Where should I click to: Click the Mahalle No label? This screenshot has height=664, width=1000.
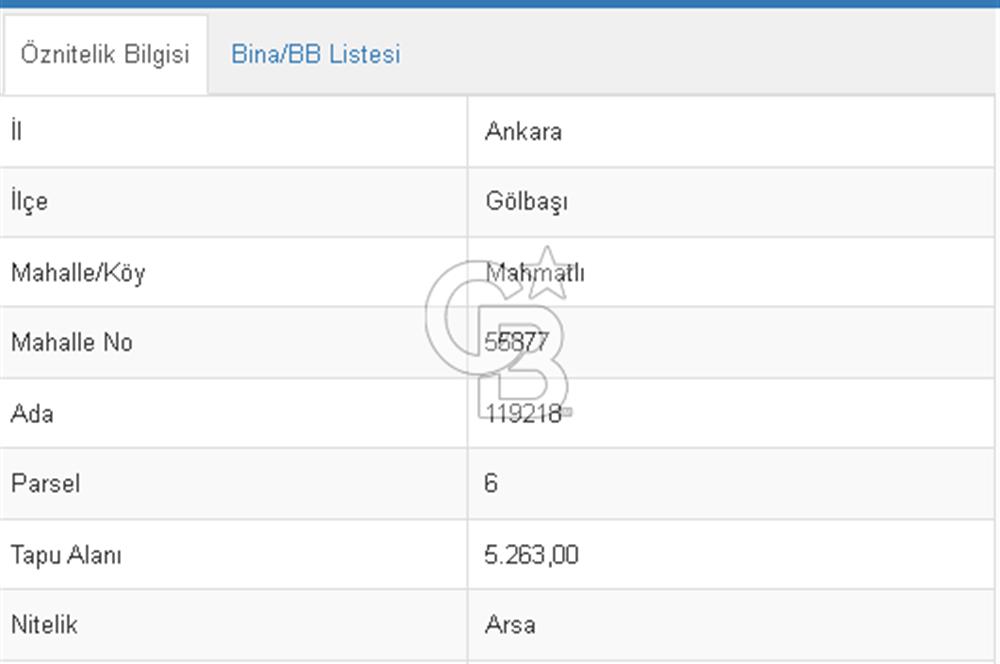[71, 343]
